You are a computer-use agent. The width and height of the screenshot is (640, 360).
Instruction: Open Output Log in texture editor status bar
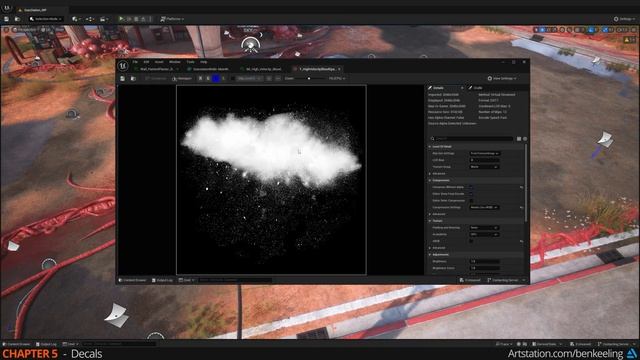tap(162, 280)
